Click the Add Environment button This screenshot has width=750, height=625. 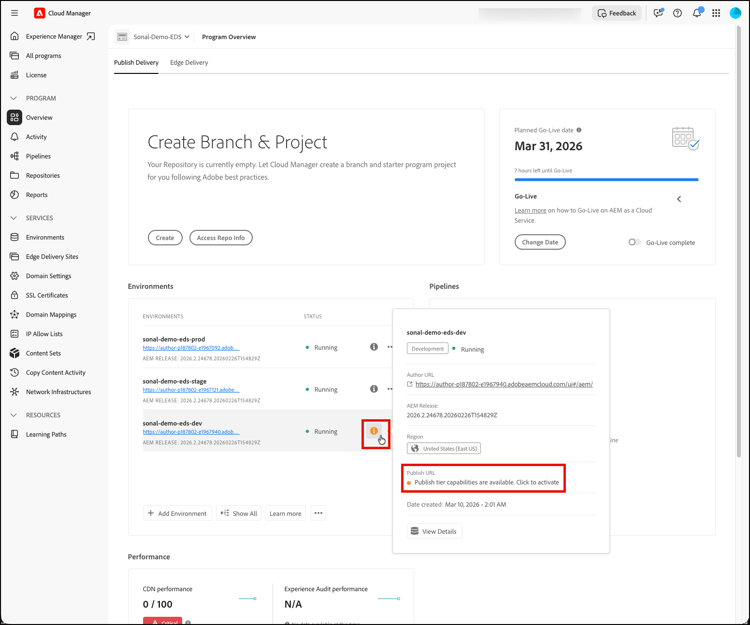tap(177, 513)
